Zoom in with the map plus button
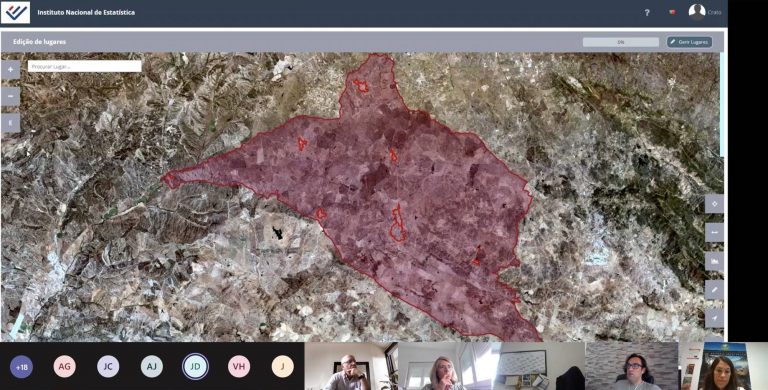 [x=10, y=70]
